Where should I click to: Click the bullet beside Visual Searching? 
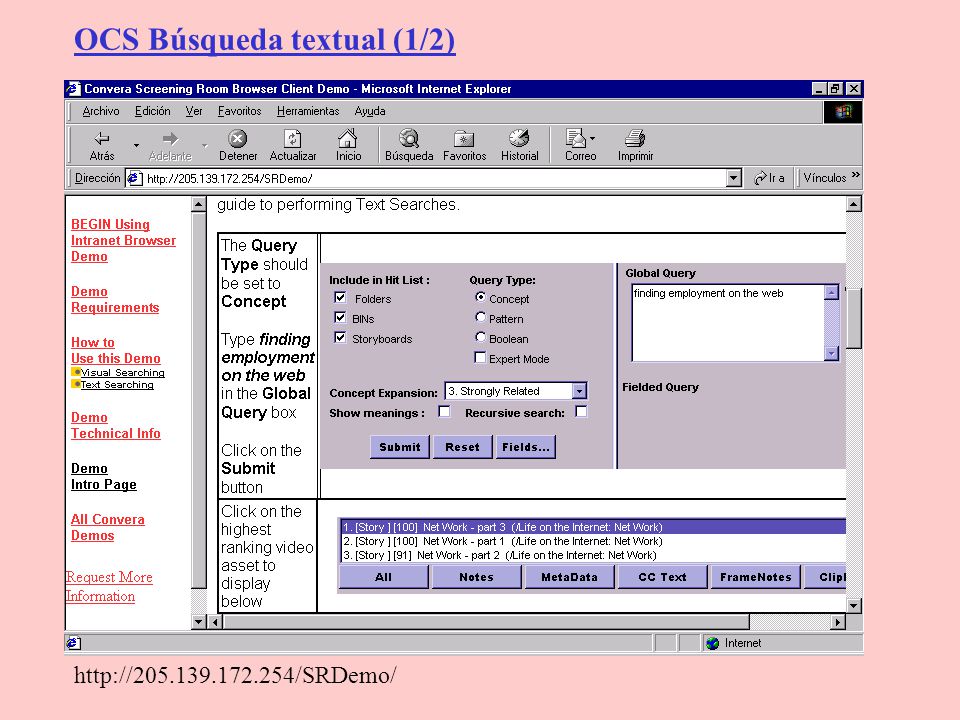click(x=76, y=372)
